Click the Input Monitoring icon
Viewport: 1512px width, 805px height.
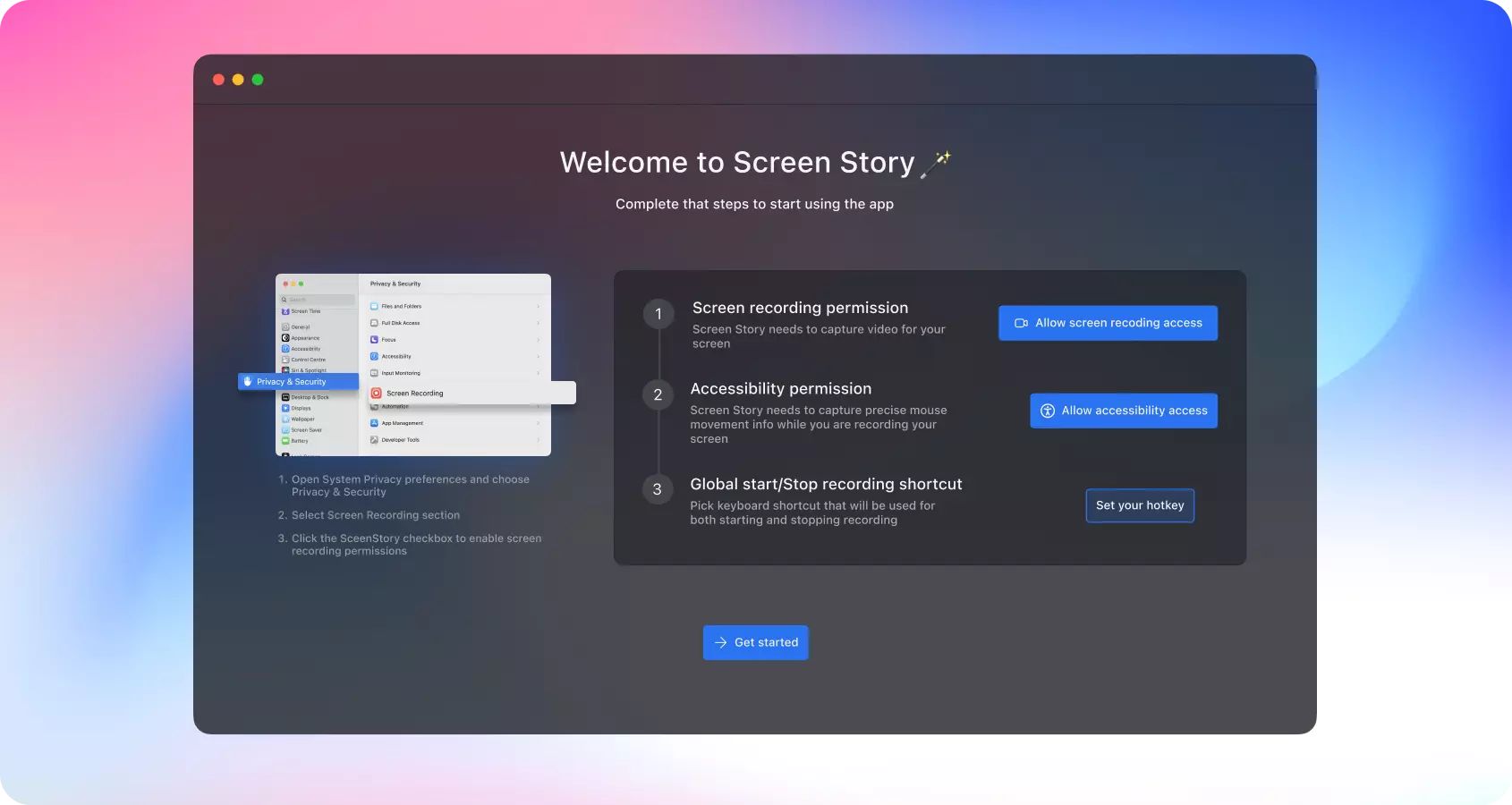coord(374,373)
